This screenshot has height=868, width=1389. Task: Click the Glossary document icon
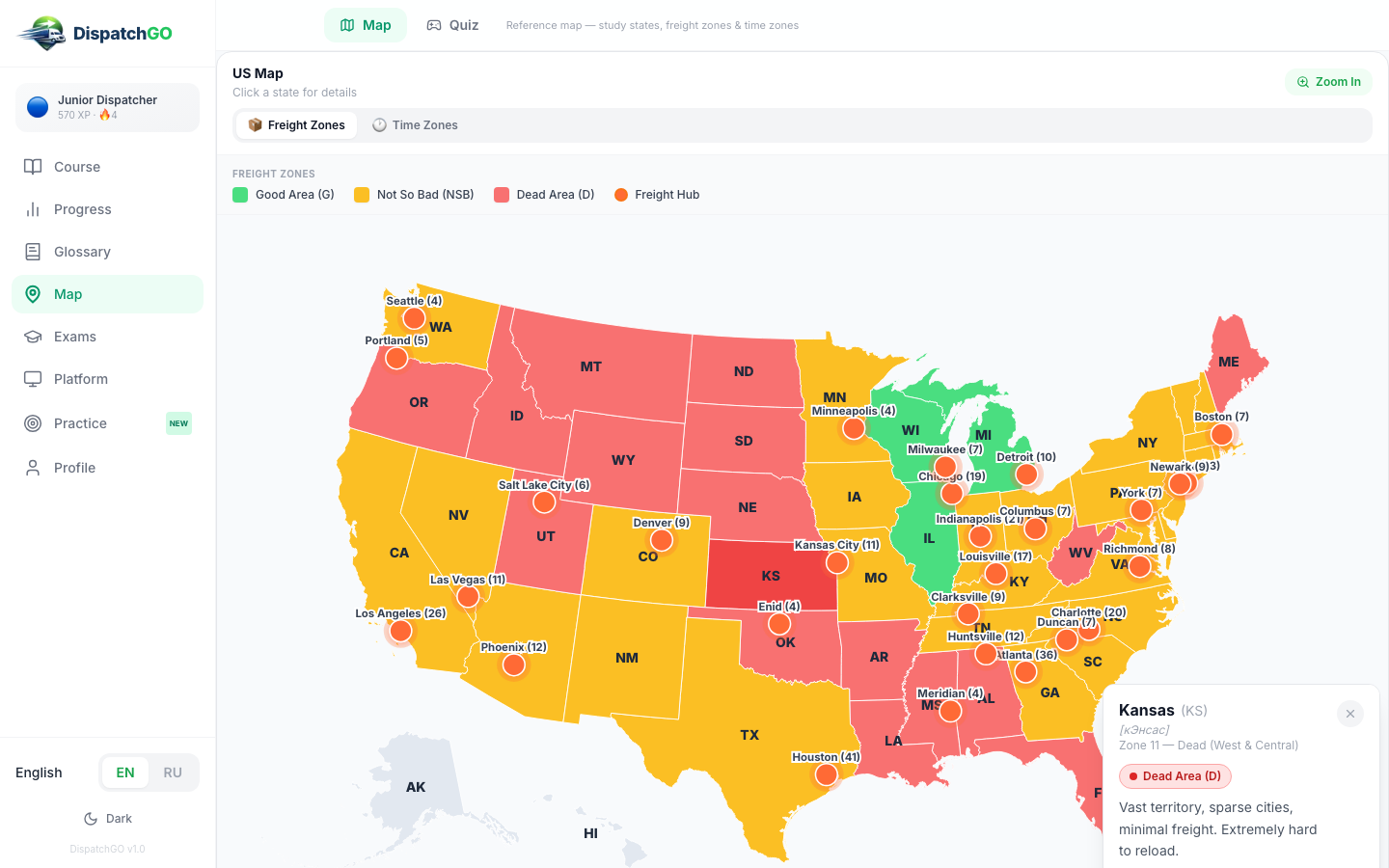(33, 252)
